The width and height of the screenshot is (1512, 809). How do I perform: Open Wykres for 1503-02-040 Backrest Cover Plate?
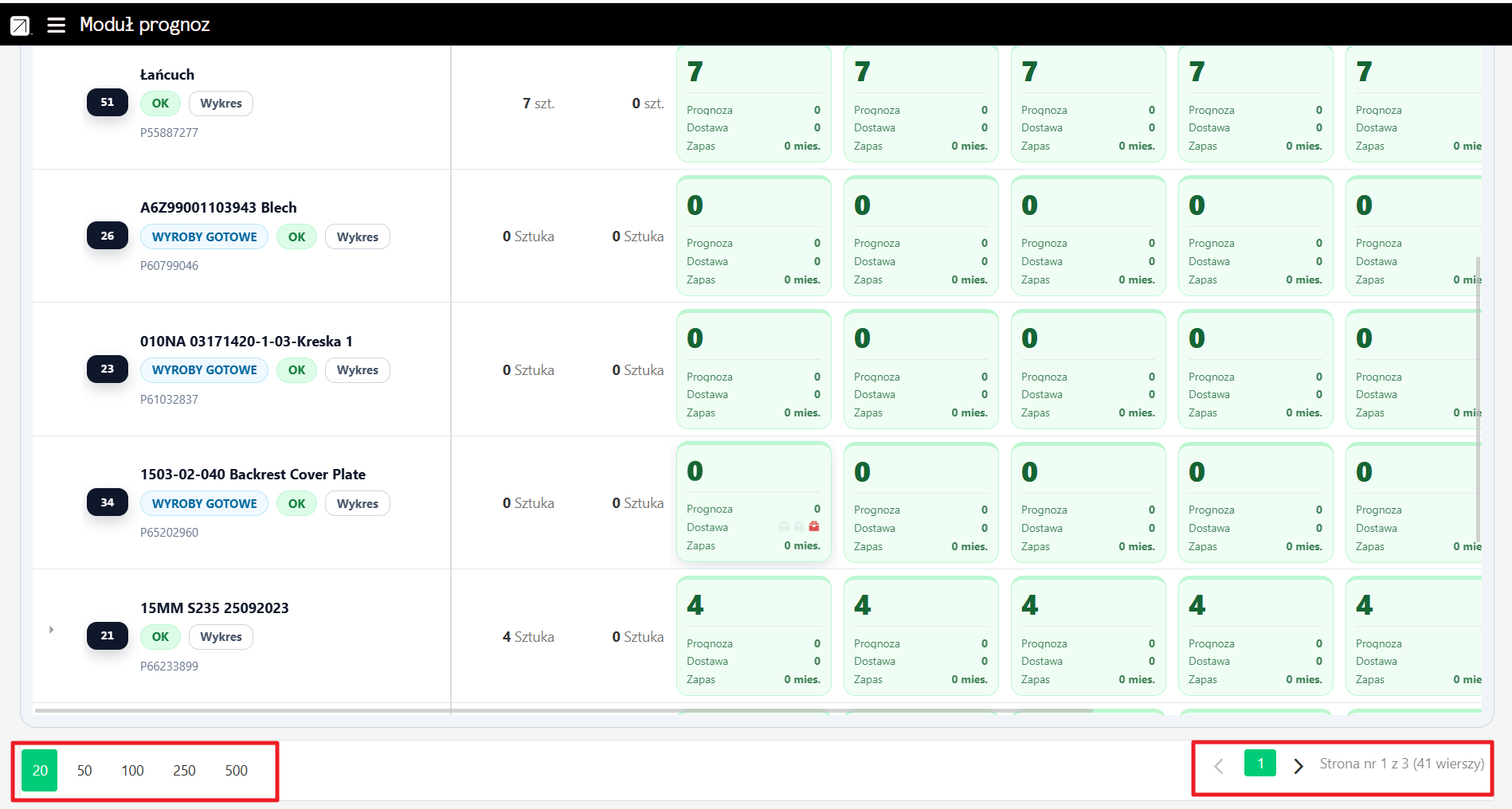click(x=358, y=504)
